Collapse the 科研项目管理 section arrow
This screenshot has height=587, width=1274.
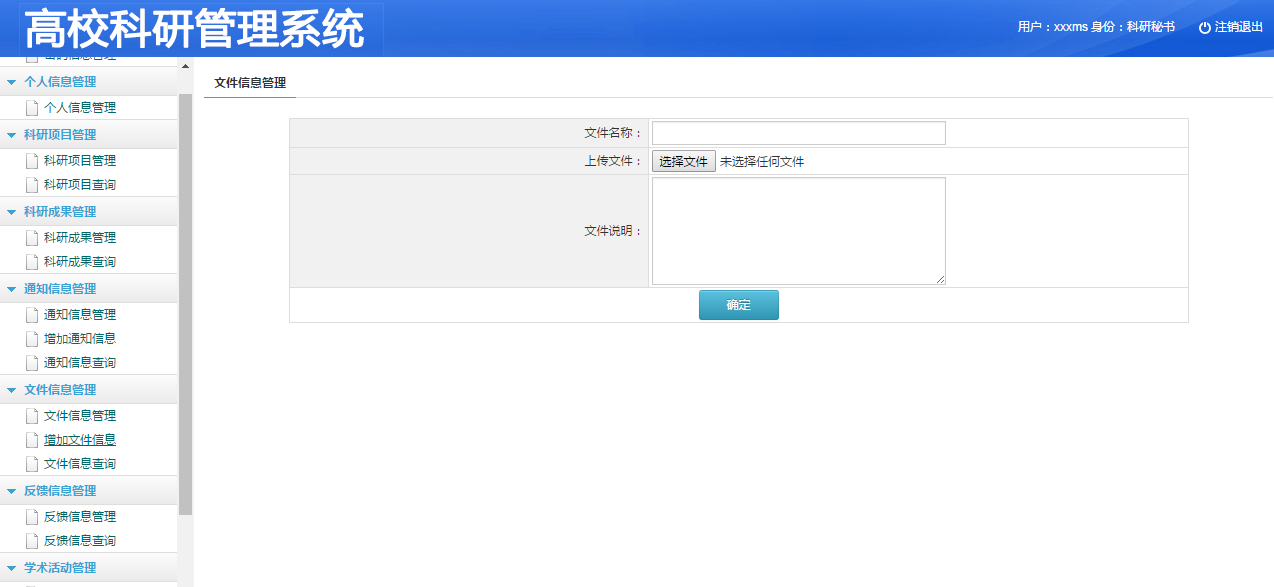point(11,135)
